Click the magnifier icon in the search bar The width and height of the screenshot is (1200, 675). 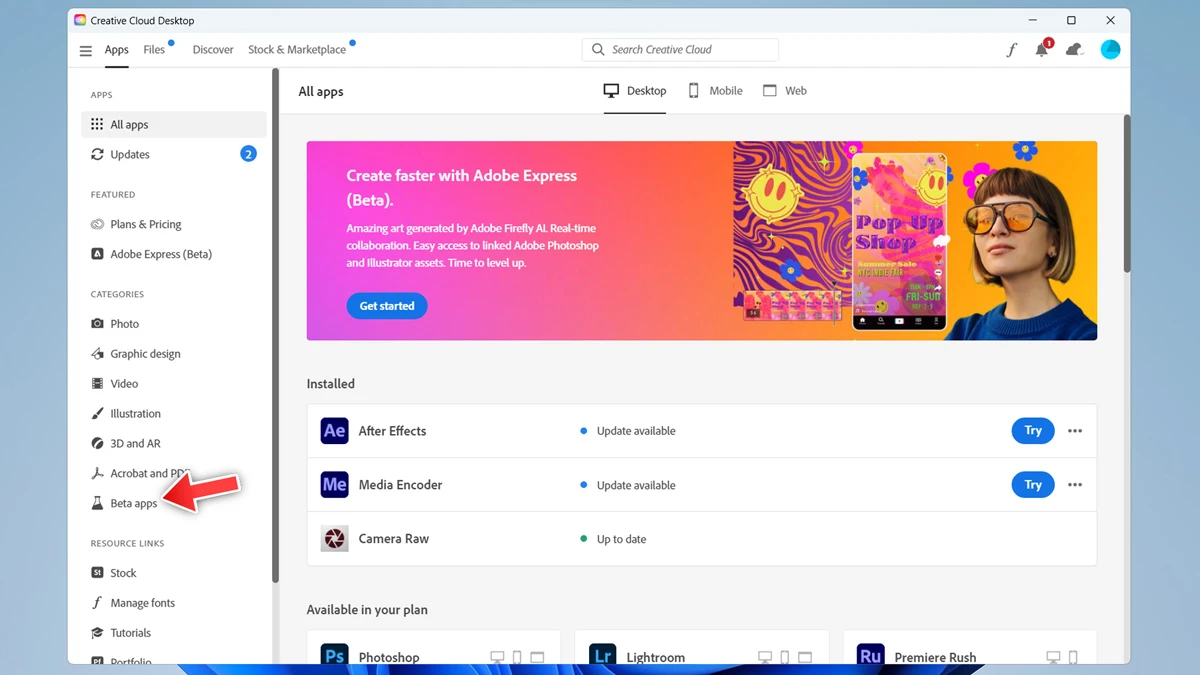point(598,49)
